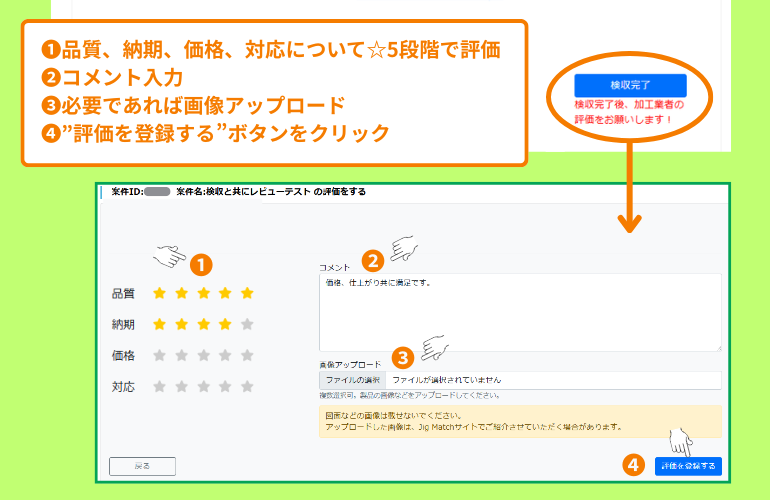Set 品質 rating to three stars
This screenshot has width=770, height=500.
coord(203,293)
